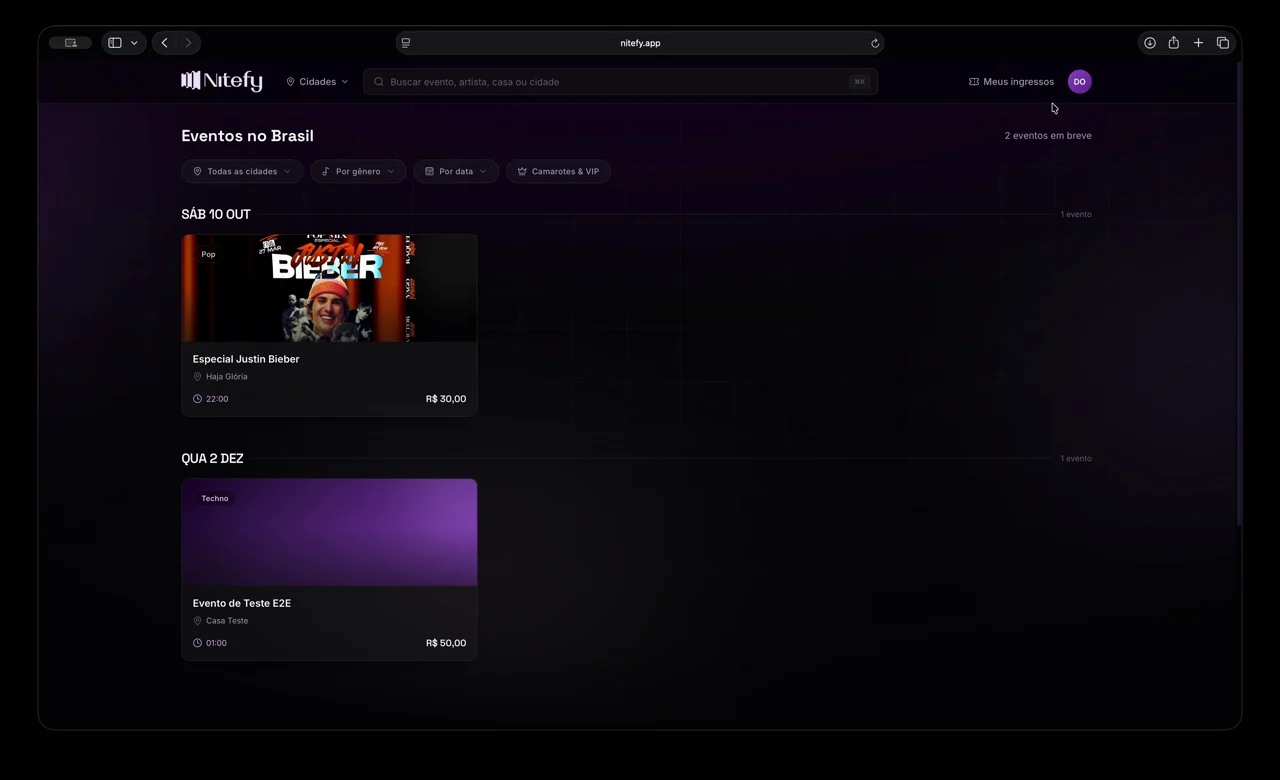Click the R$ 30,00 price
Viewport: 1280px width, 780px height.
coord(446,399)
